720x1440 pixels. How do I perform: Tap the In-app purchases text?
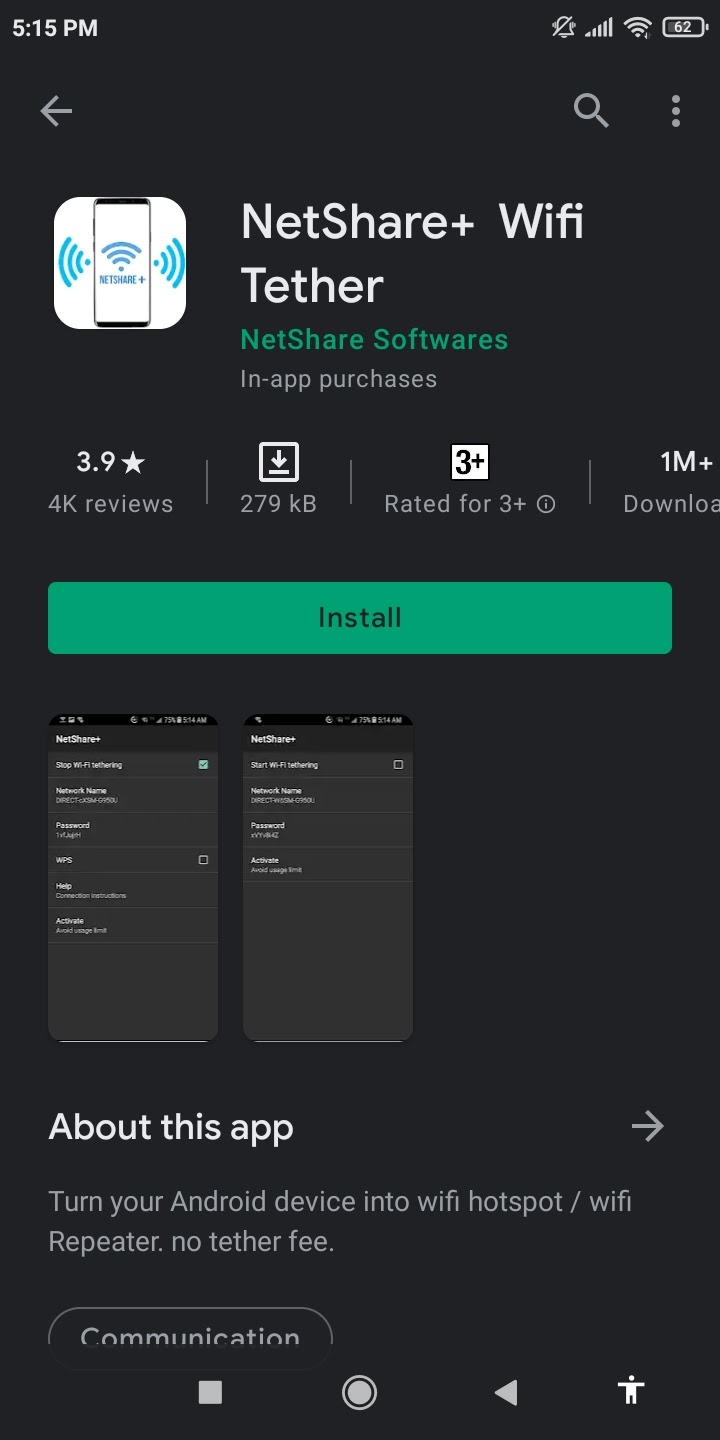coord(339,380)
